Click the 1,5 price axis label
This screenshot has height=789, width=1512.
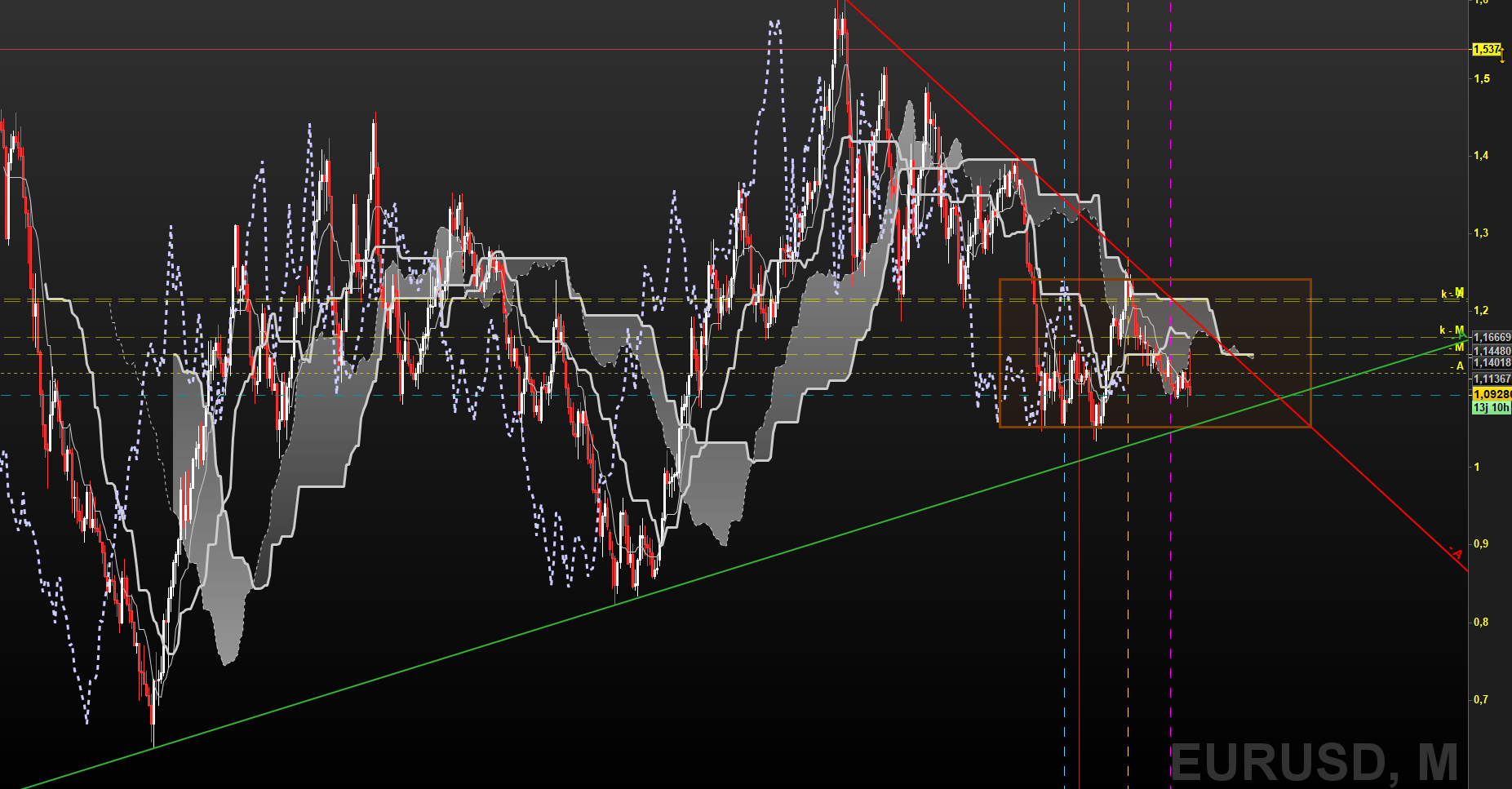(1482, 78)
